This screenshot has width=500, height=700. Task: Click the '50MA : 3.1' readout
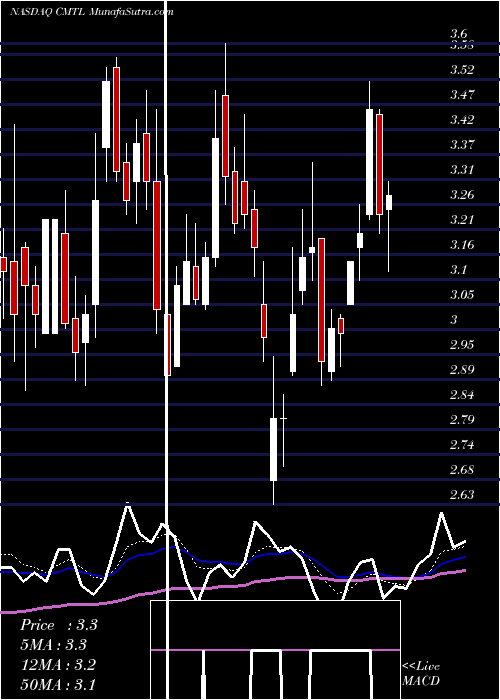[x=58, y=685]
